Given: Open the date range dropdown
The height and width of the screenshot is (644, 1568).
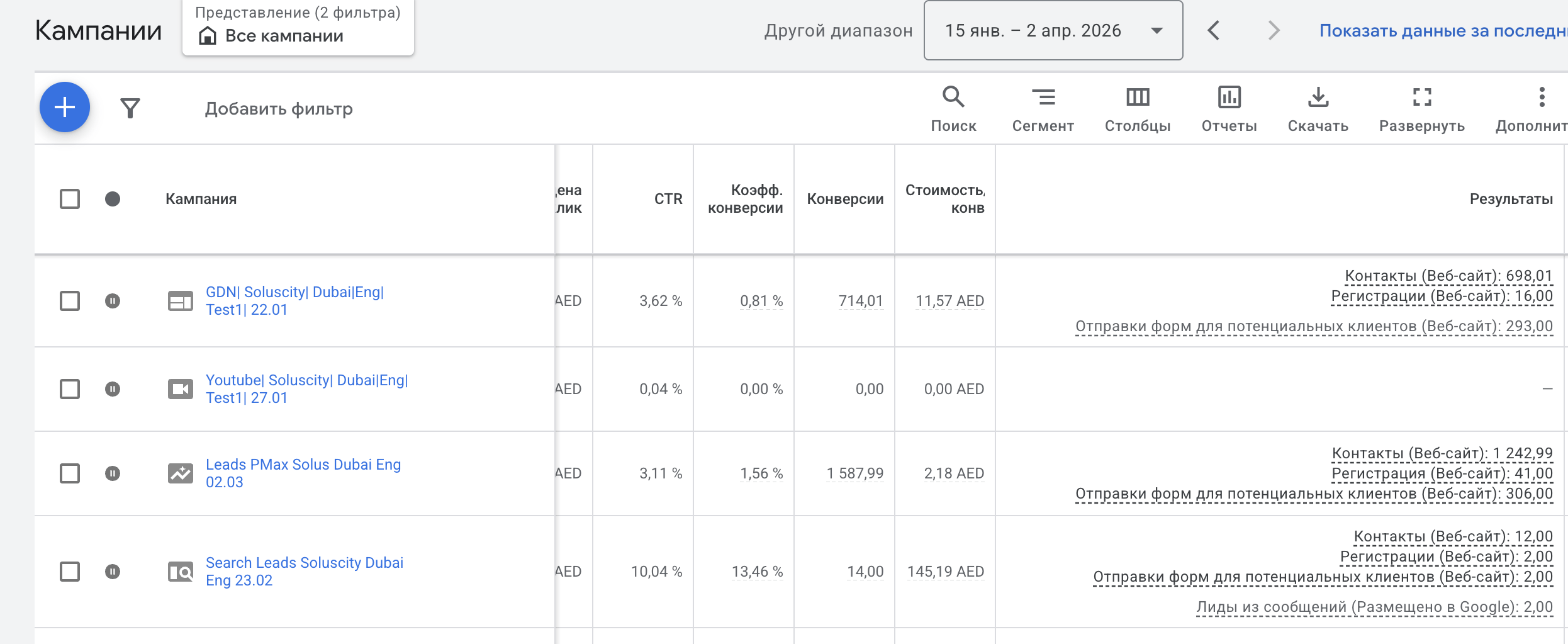Looking at the screenshot, I should click(x=1053, y=30).
